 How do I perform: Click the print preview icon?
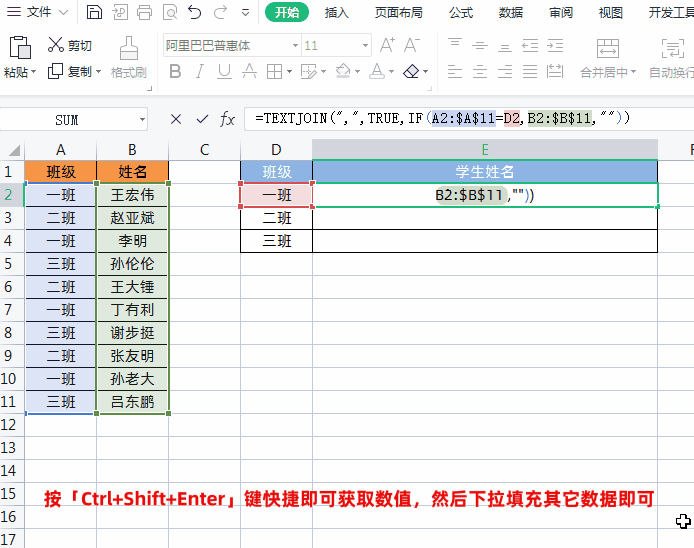tap(170, 12)
